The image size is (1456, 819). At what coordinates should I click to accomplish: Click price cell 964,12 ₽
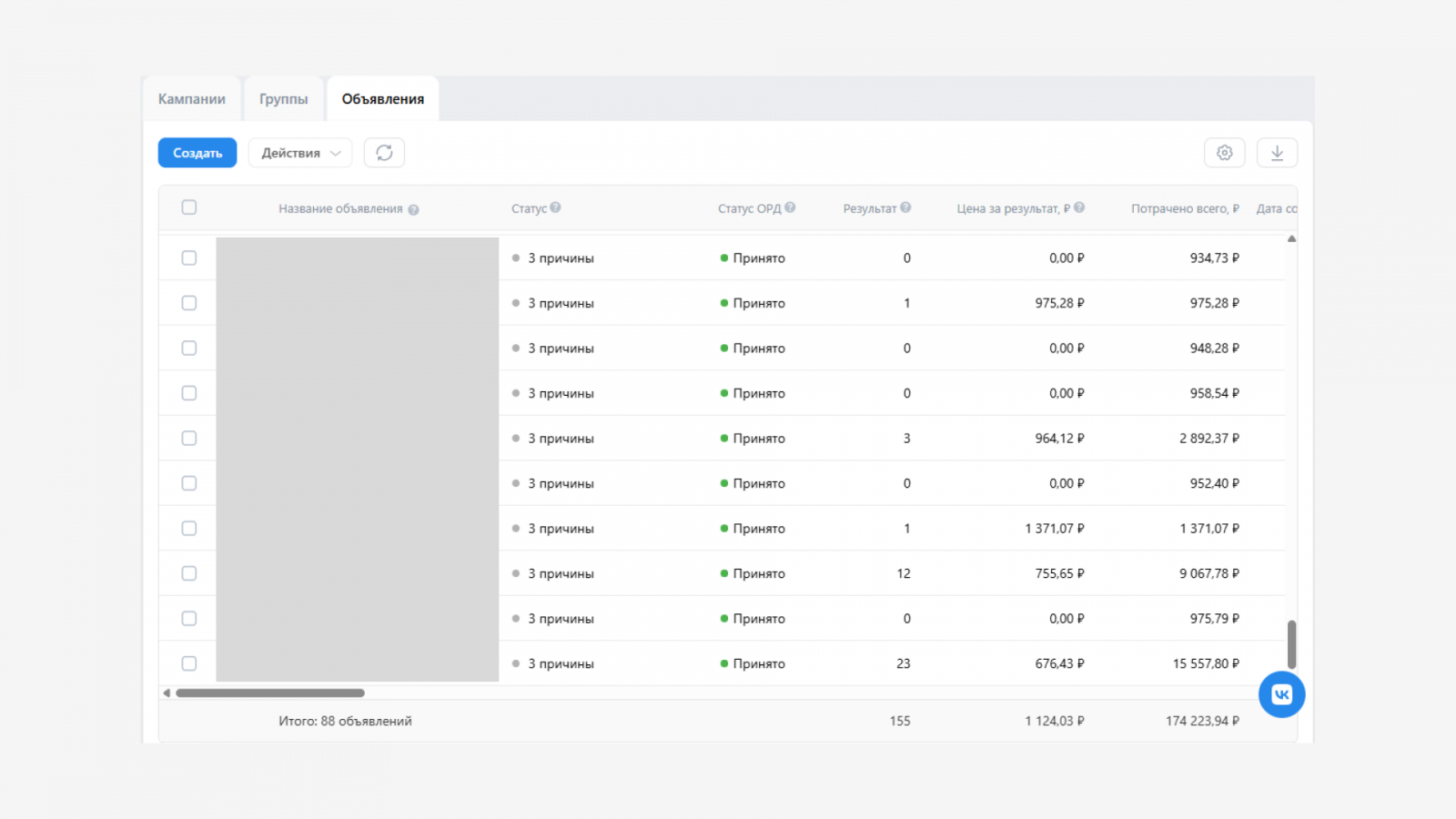pyautogui.click(x=1059, y=439)
